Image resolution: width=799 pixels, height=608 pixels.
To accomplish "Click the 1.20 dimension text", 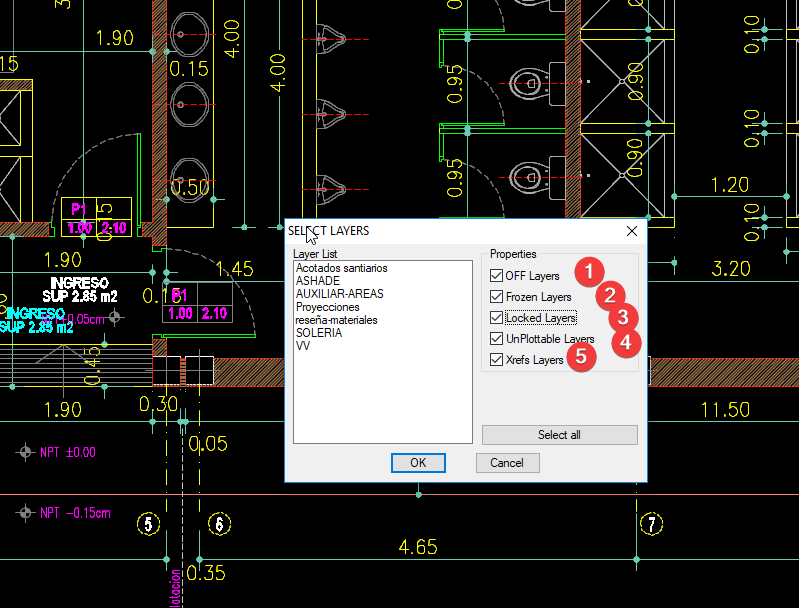I will [729, 184].
